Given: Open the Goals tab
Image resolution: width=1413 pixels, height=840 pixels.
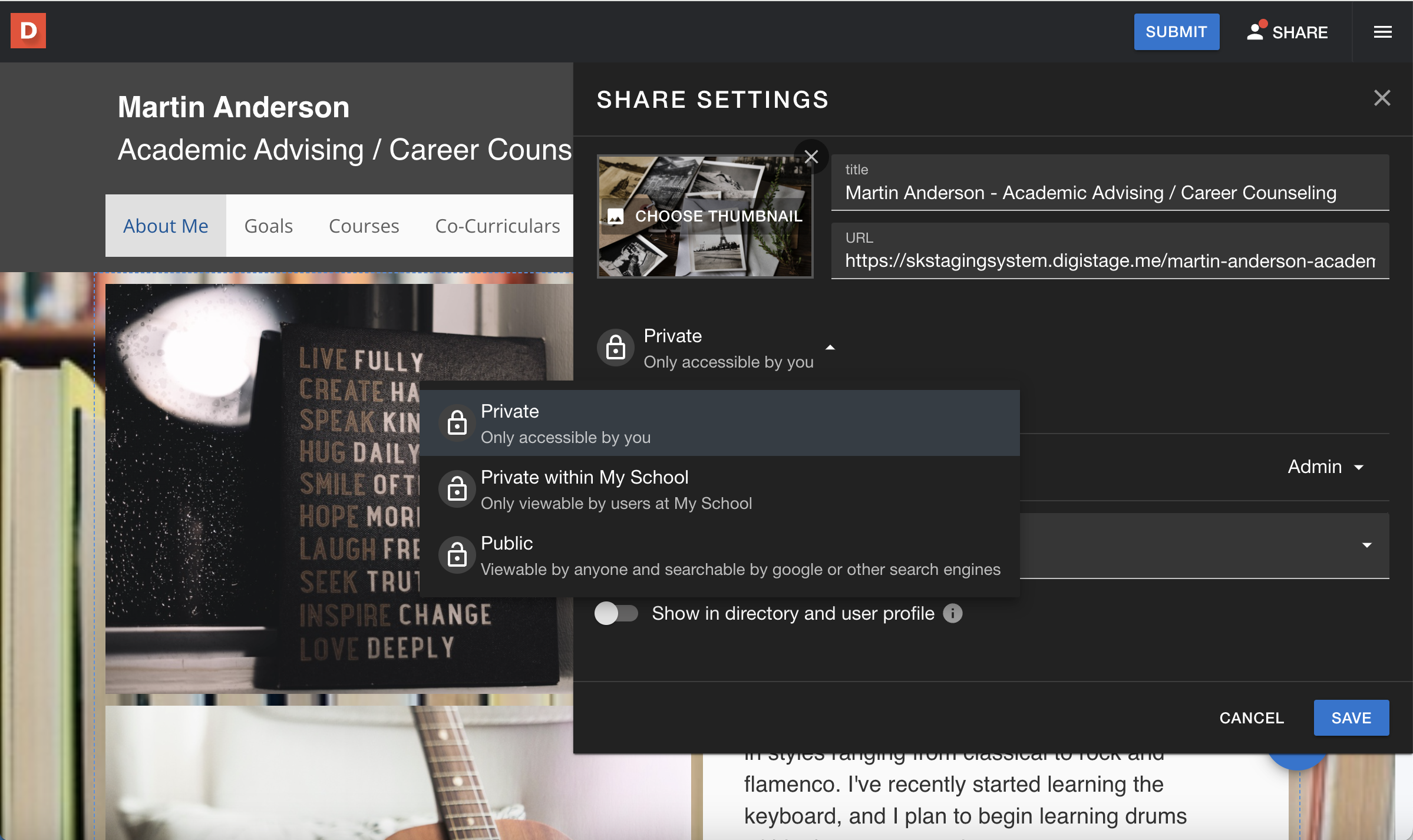Looking at the screenshot, I should (269, 226).
